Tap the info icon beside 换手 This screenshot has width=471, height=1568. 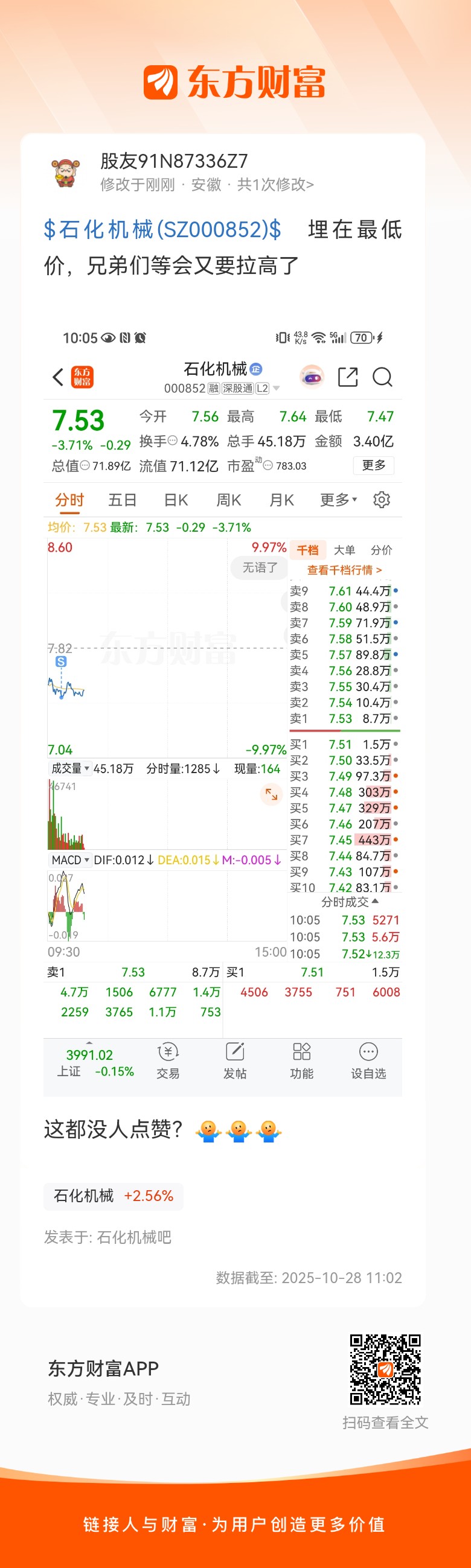coord(173,441)
